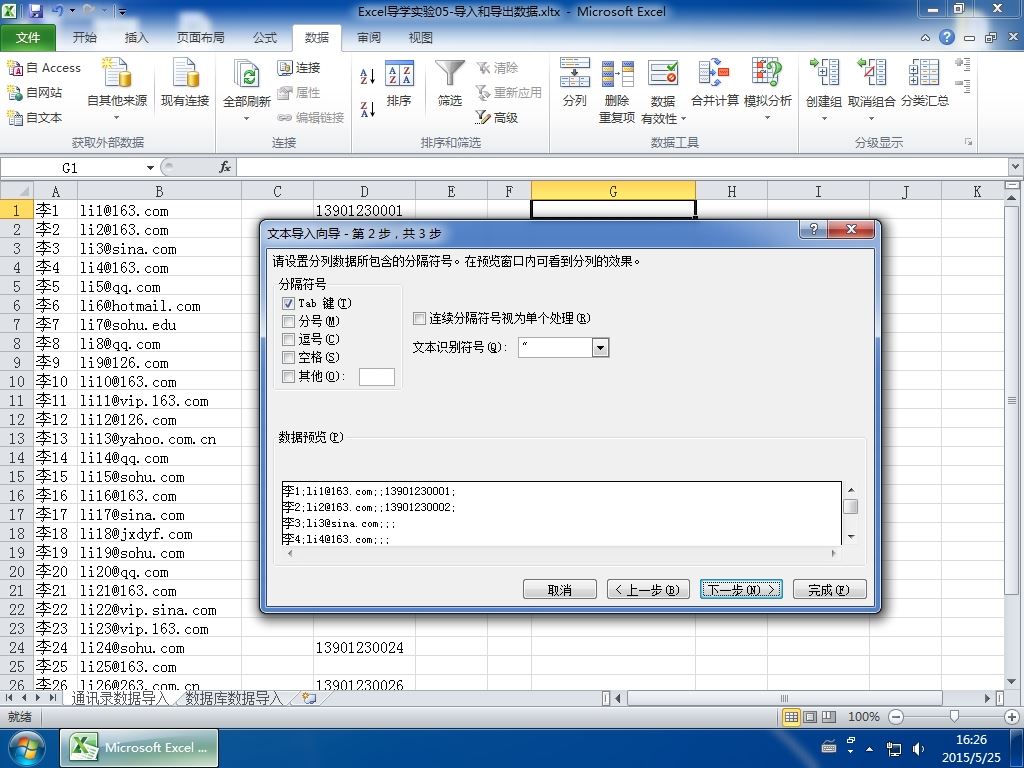Click the Refresh All (全部刷新) icon
The width and height of the screenshot is (1024, 768).
[247, 74]
